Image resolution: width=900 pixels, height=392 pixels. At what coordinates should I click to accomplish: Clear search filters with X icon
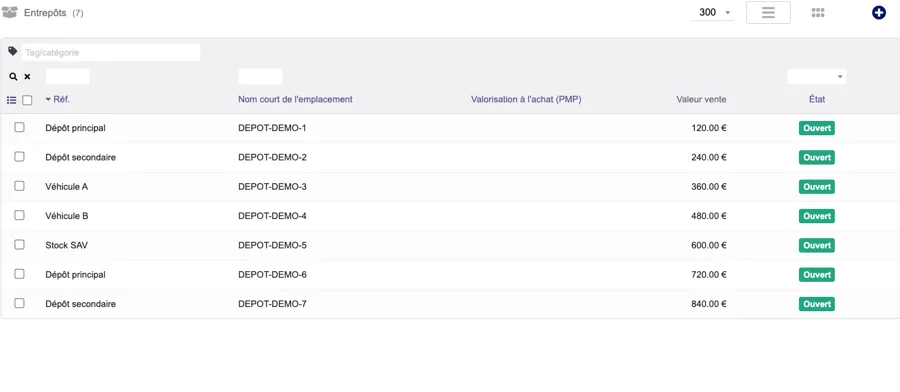coord(27,76)
